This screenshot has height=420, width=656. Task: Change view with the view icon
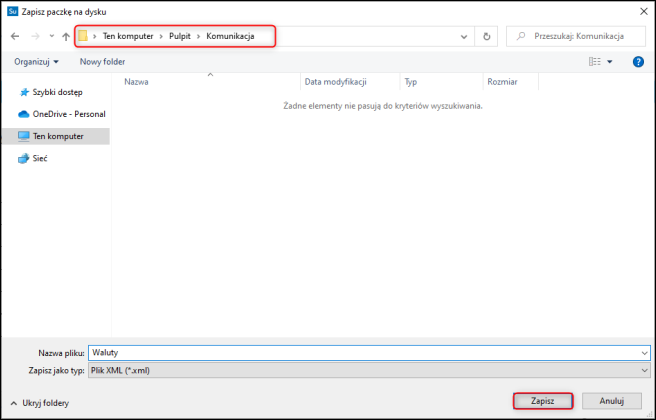[594, 62]
